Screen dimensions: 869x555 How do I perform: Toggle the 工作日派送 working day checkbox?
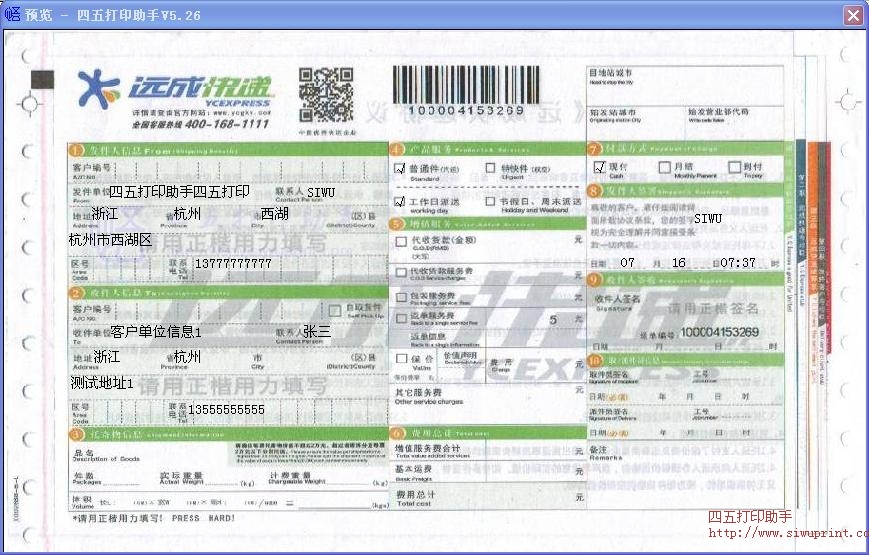point(401,201)
